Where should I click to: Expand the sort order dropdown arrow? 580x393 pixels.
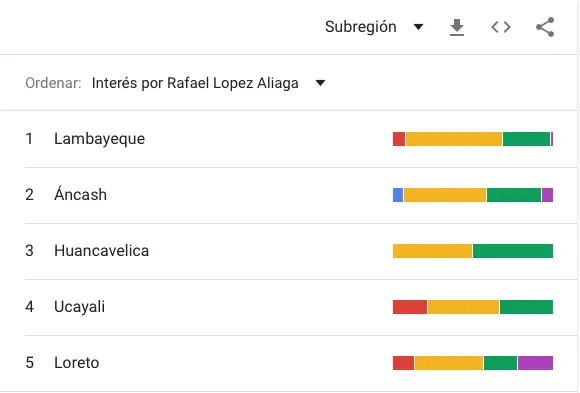tap(320, 83)
